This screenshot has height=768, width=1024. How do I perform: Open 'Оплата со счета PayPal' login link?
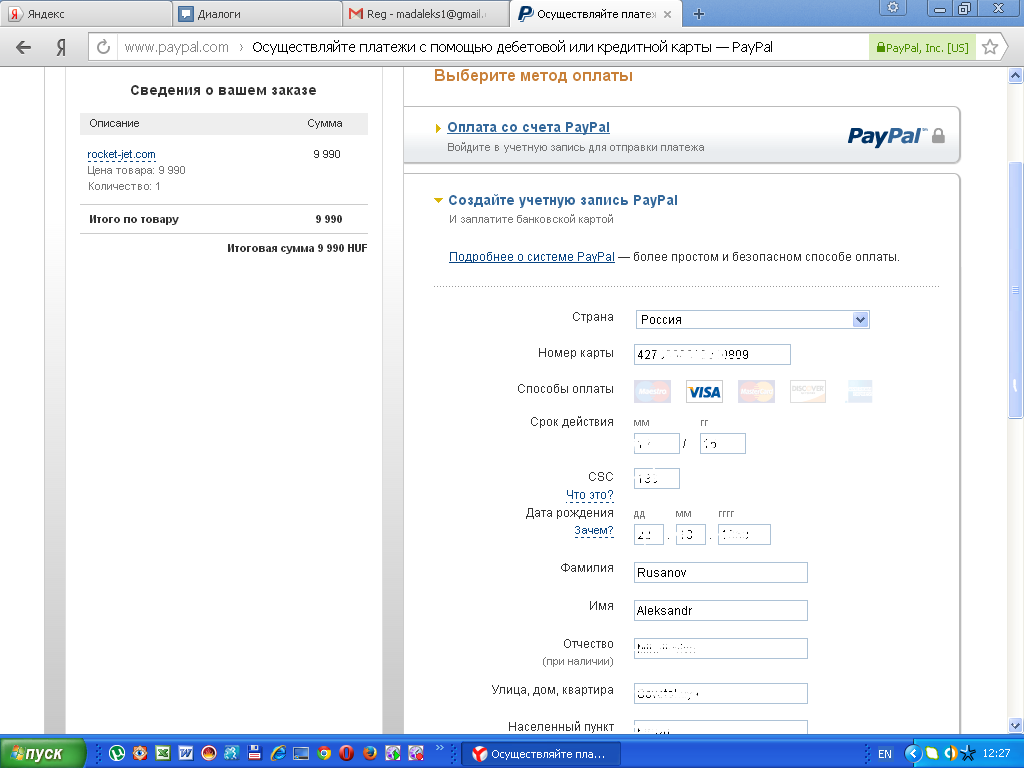point(528,127)
